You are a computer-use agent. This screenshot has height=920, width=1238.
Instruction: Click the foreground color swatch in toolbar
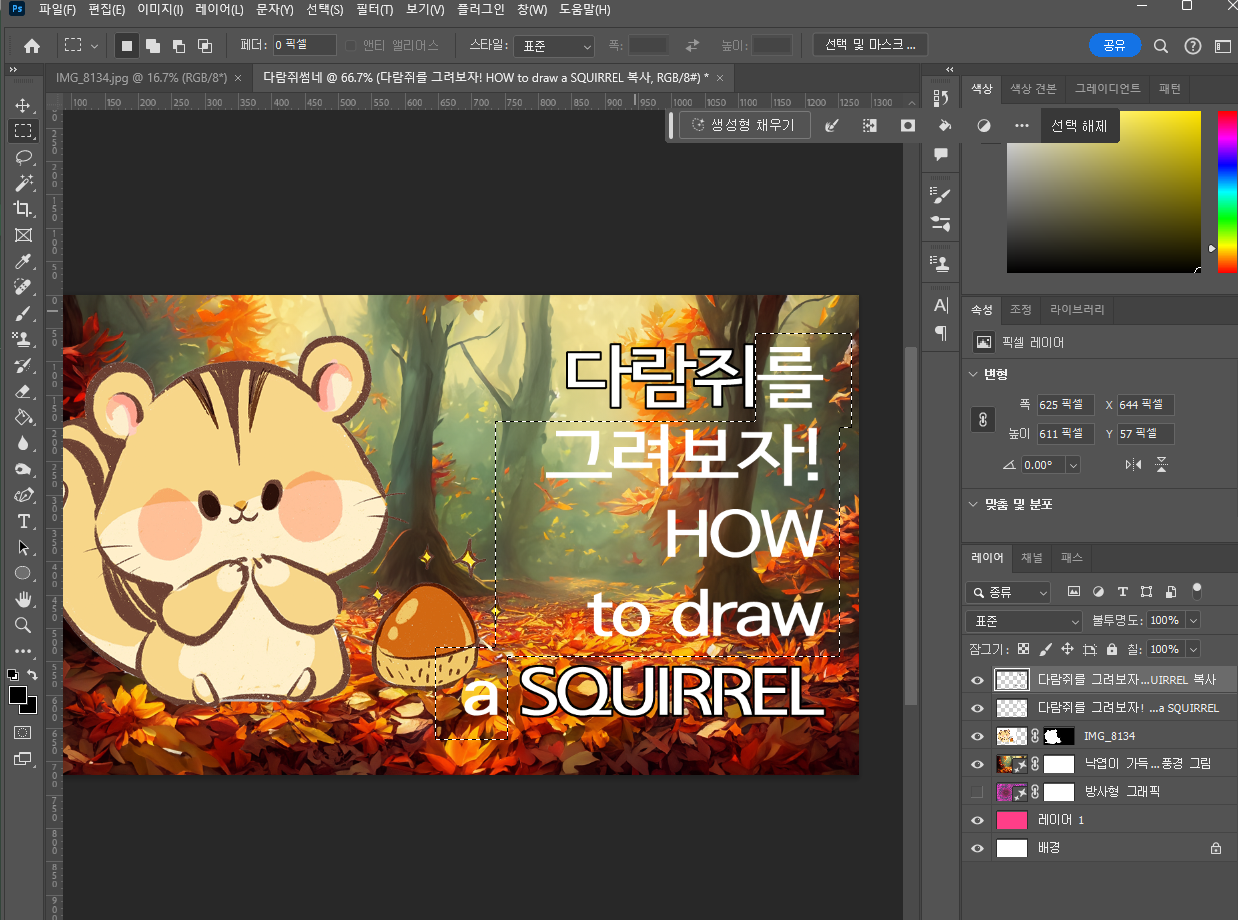point(18,695)
